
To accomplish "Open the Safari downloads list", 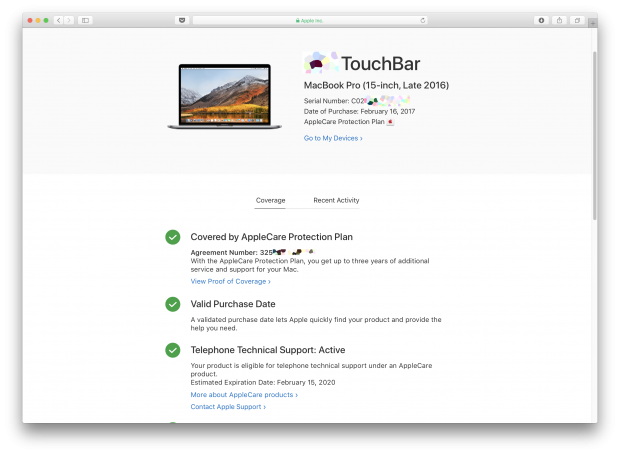I will 542,20.
